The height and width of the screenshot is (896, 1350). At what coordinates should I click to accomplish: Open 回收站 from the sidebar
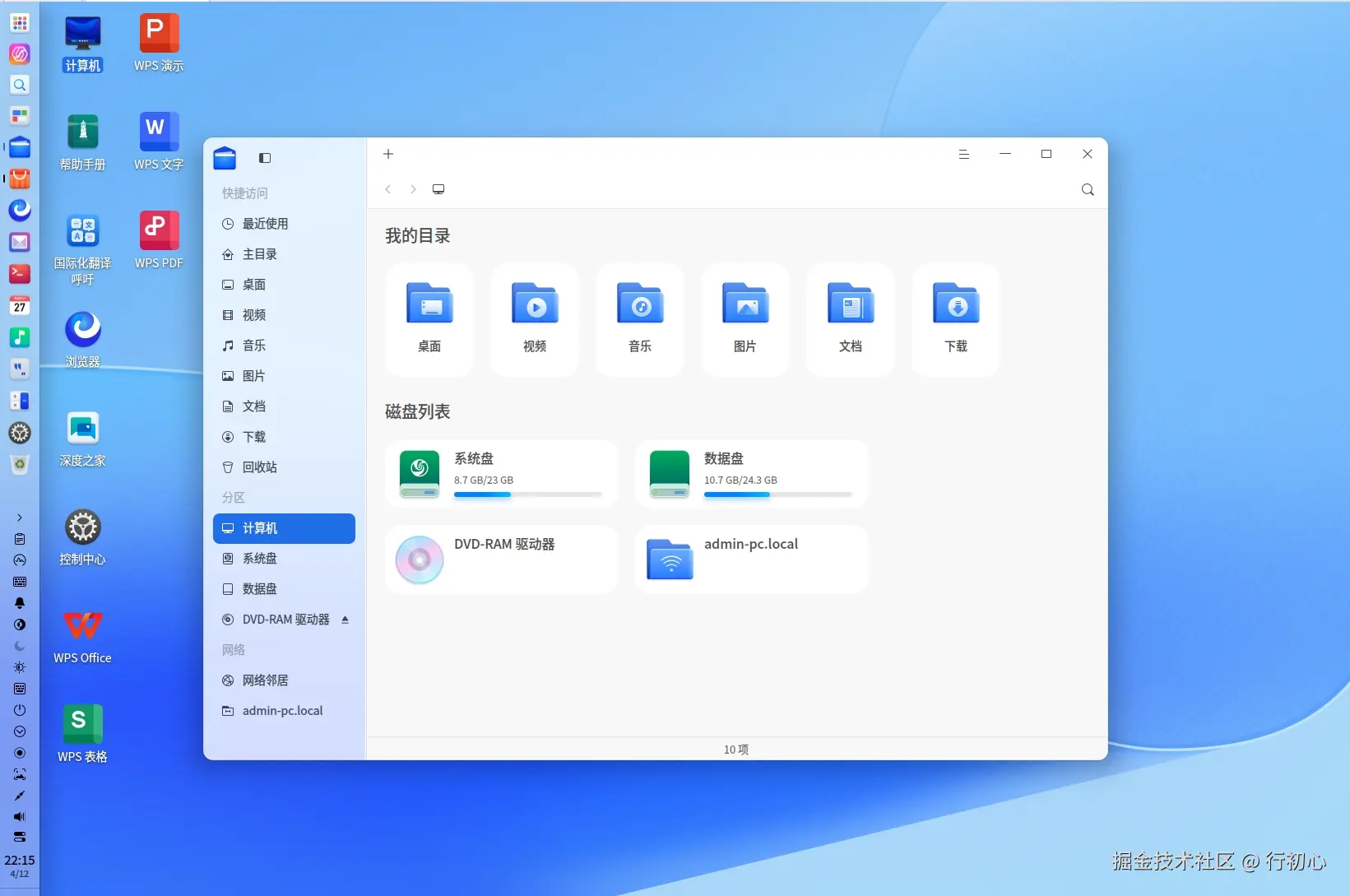[x=284, y=467]
